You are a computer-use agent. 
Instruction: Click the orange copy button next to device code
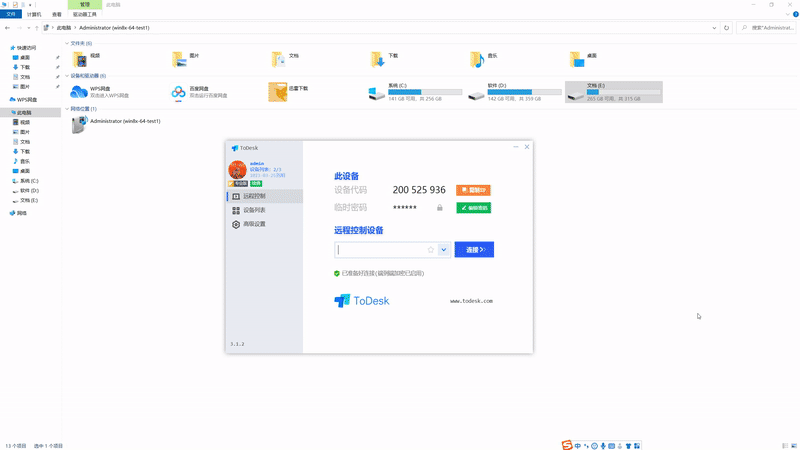pyautogui.click(x=473, y=190)
